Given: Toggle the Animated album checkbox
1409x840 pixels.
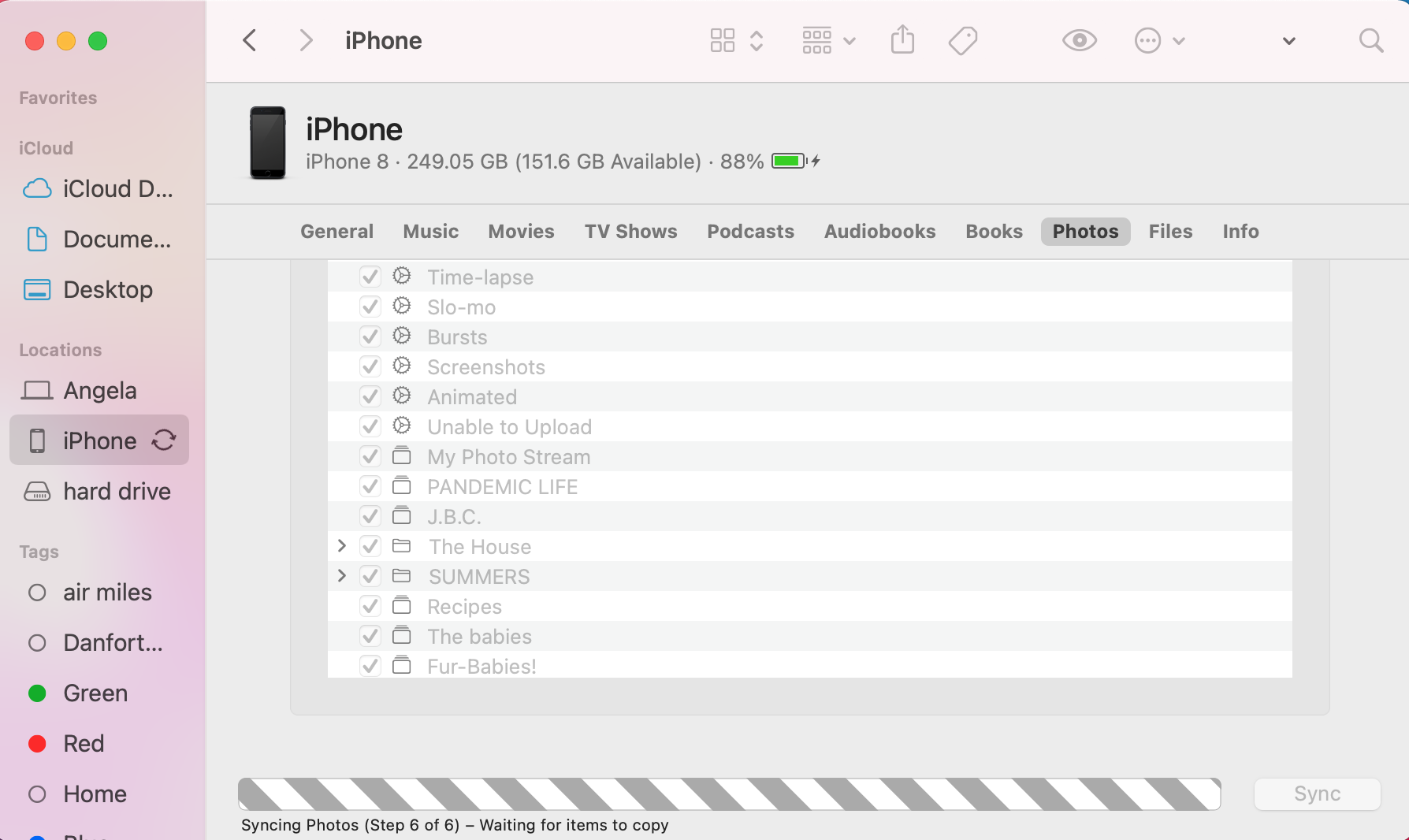Looking at the screenshot, I should (x=370, y=396).
